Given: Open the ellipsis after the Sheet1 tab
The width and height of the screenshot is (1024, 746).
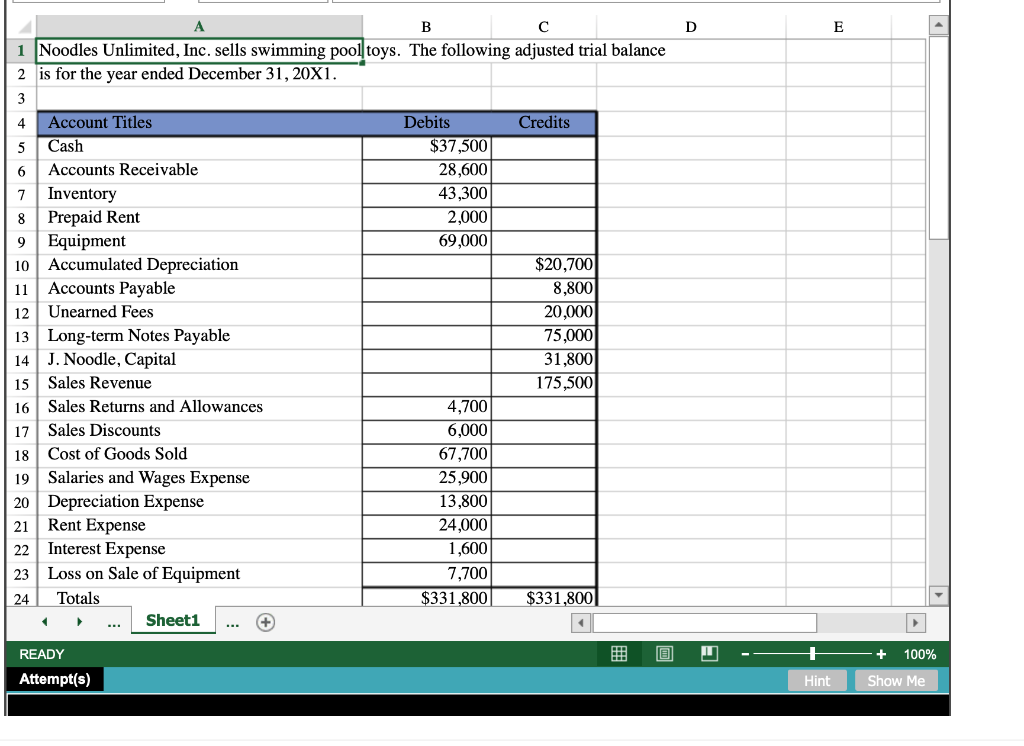Looking at the screenshot, I should (x=232, y=621).
